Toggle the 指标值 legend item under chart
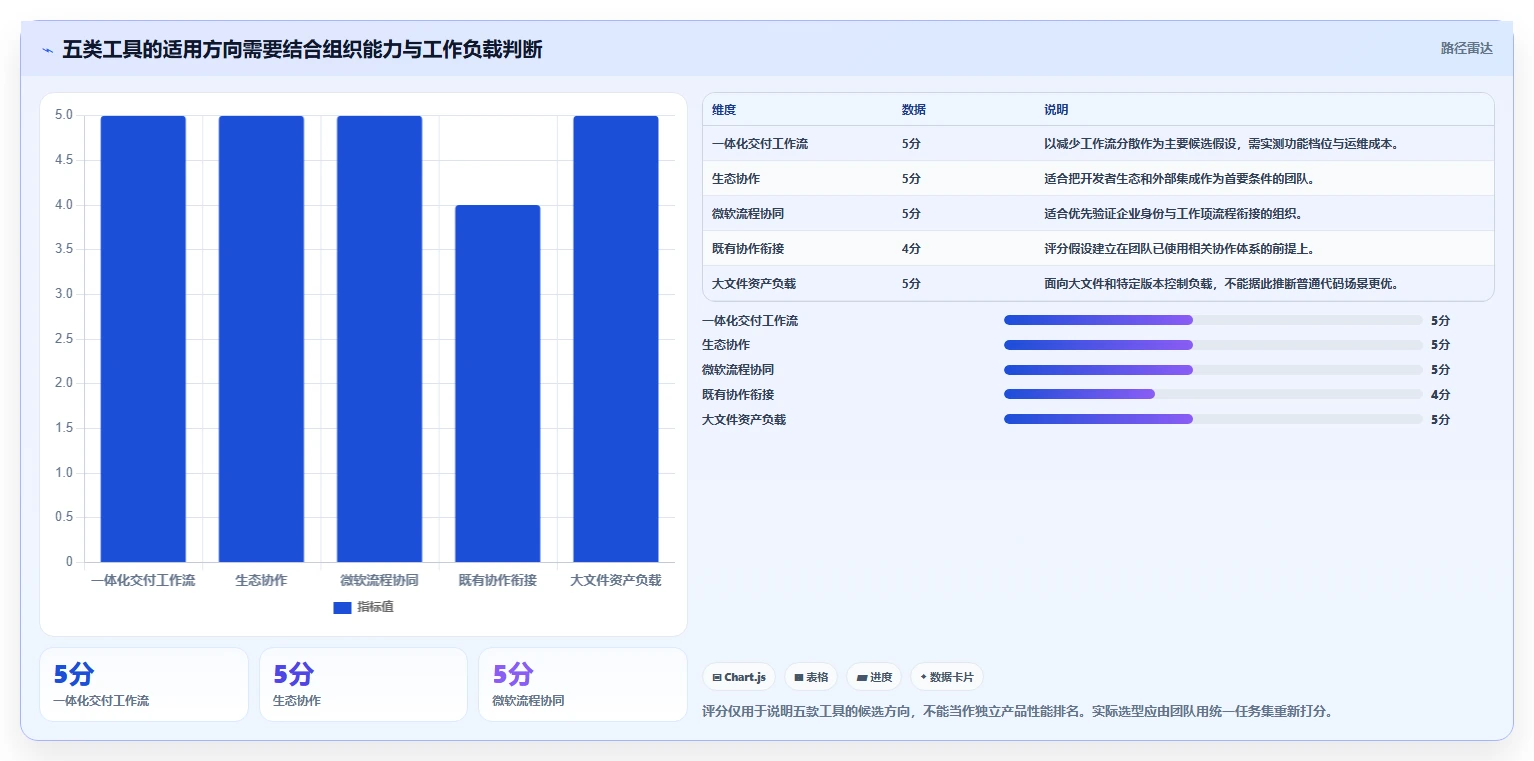Screen dimensions: 1534x761 (363, 607)
